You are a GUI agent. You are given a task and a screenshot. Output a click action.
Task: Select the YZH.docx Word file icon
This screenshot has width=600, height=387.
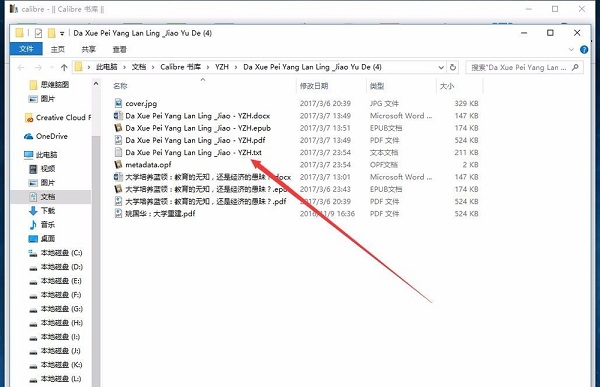119,116
